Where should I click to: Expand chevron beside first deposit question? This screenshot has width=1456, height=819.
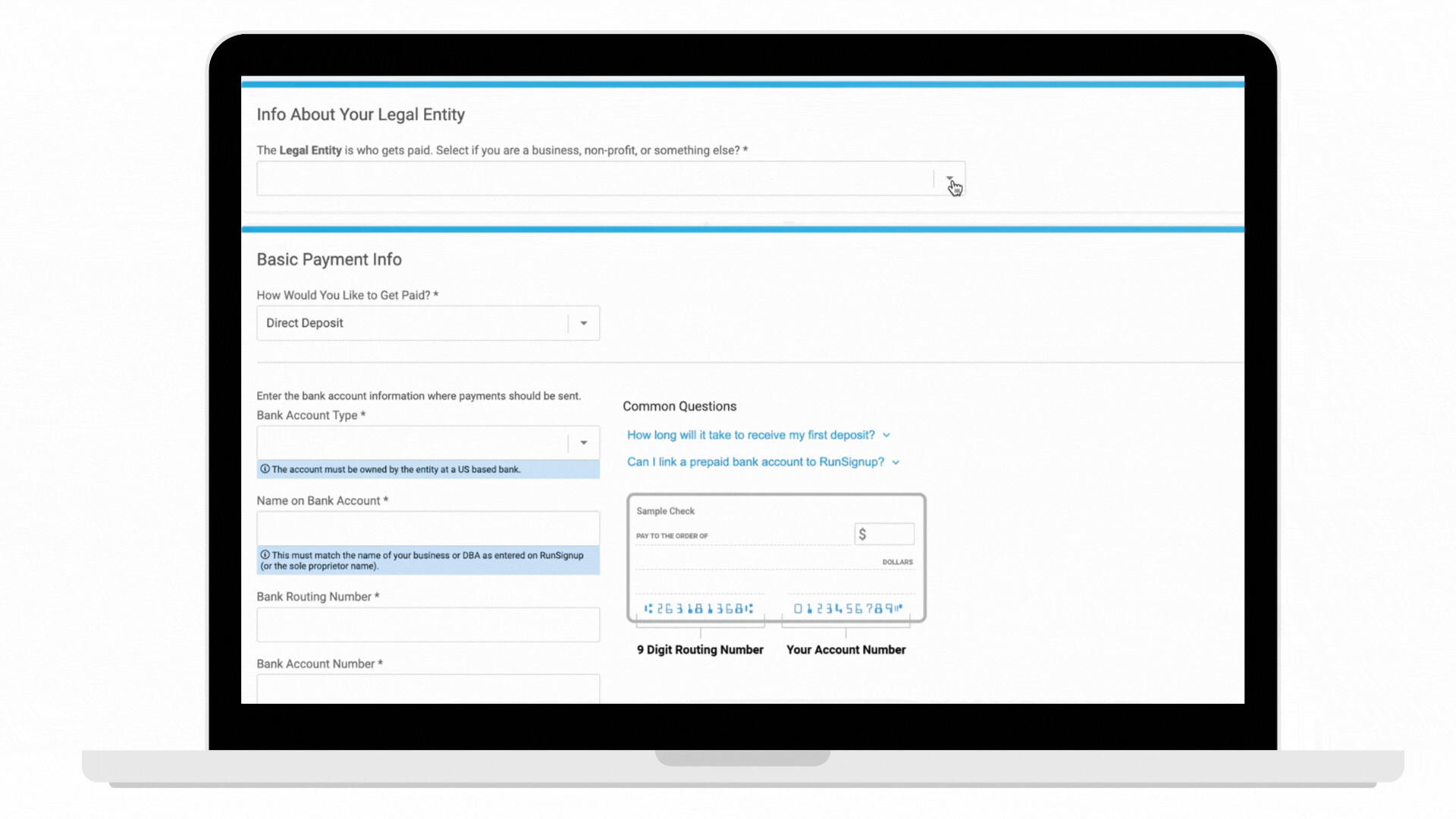tap(886, 435)
